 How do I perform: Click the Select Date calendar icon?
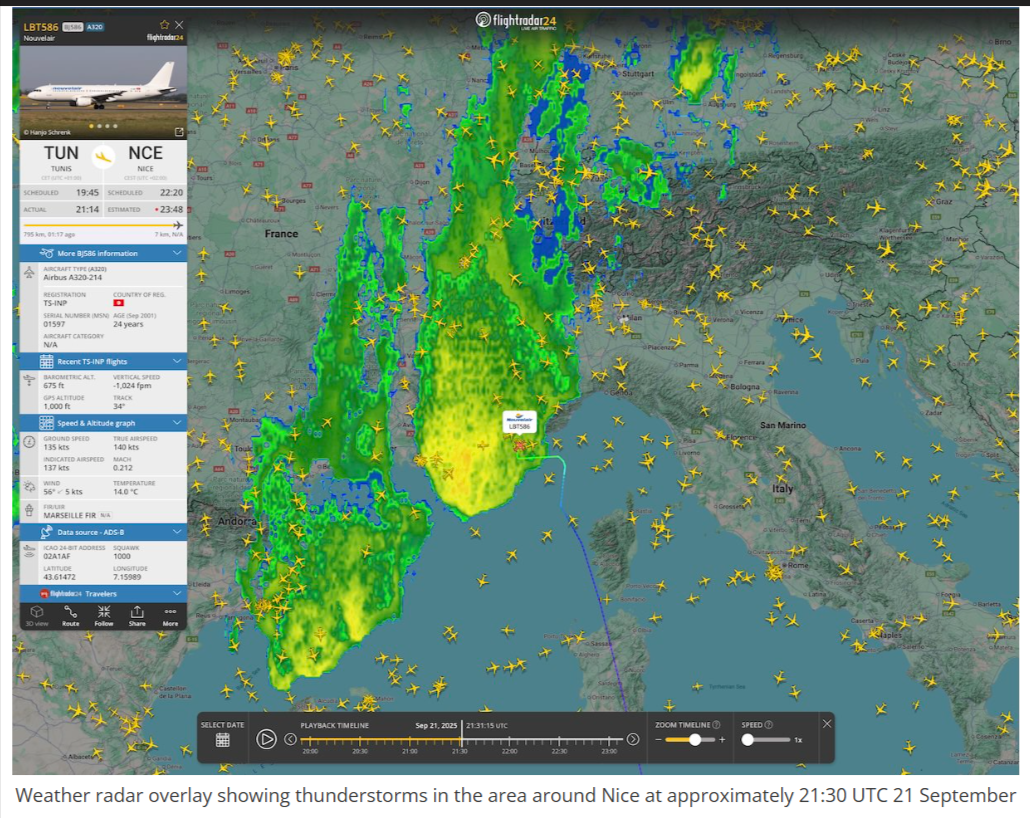(222, 740)
